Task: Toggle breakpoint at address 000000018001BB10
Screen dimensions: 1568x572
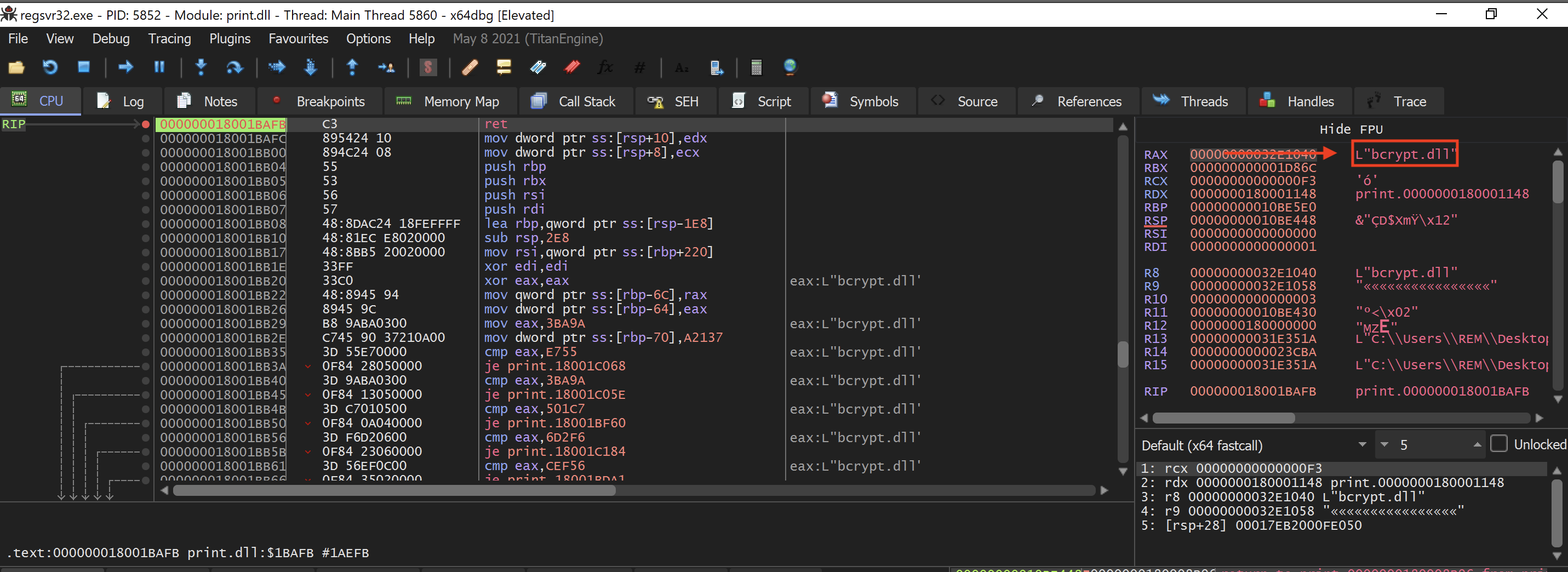Action: click(146, 238)
